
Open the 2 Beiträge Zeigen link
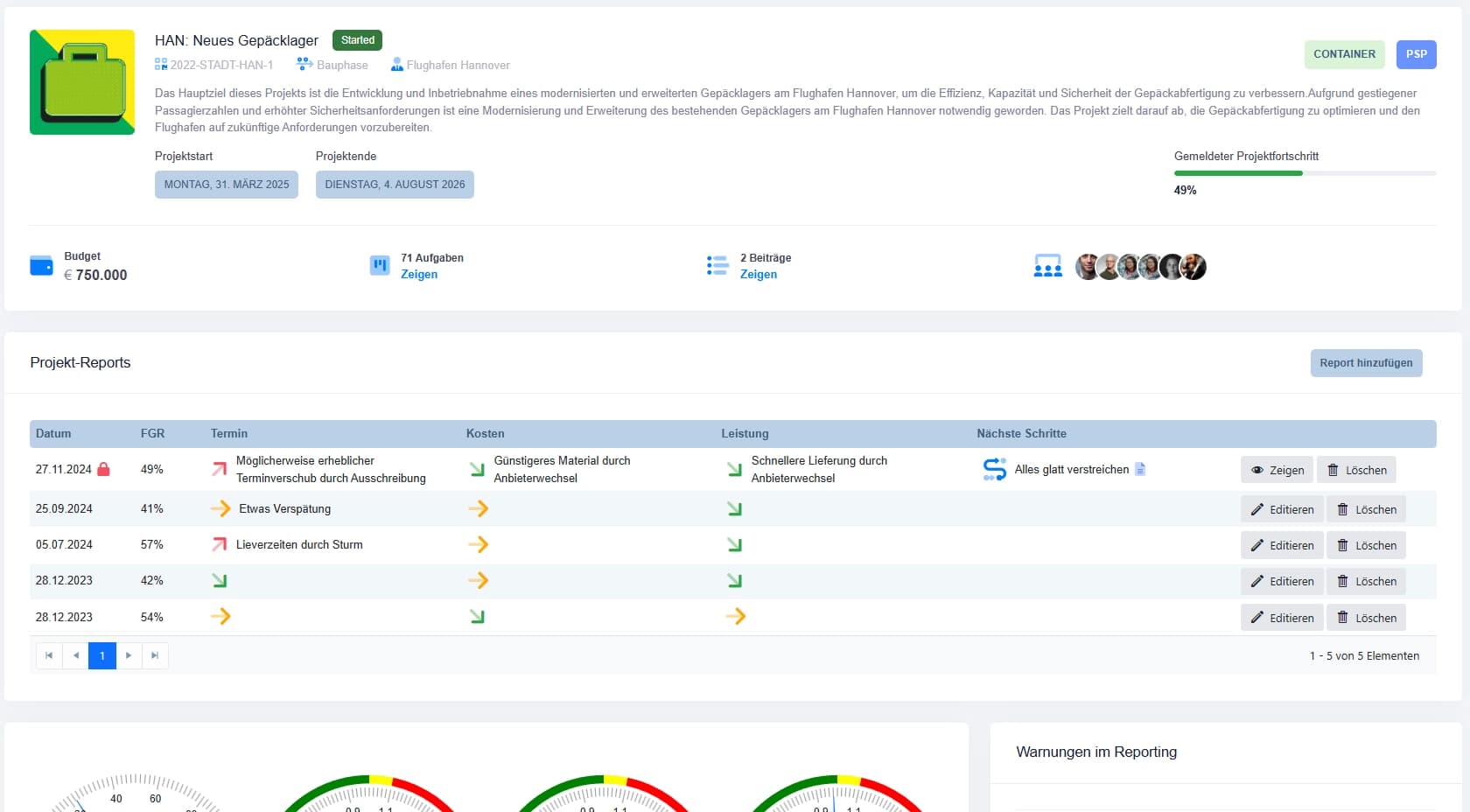coord(759,275)
